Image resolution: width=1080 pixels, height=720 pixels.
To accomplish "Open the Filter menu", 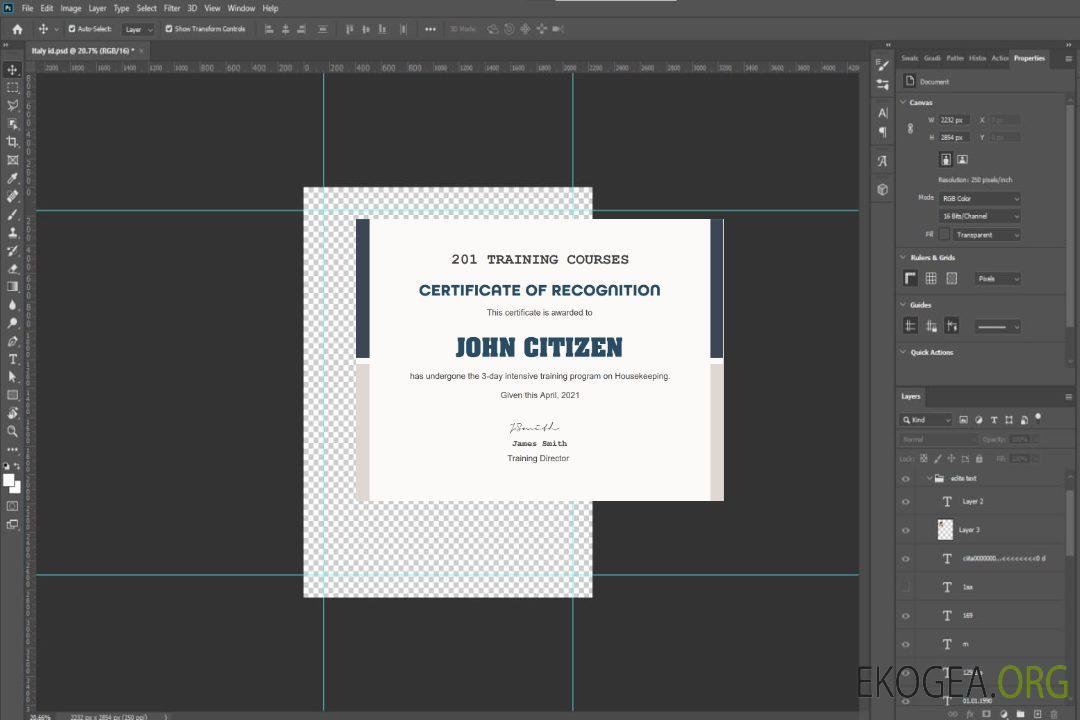I will click(x=172, y=8).
